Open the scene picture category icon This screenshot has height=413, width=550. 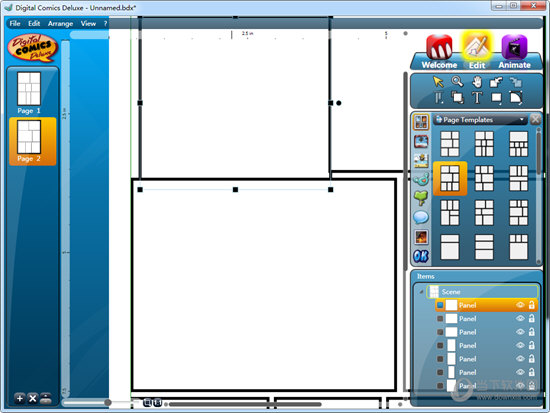pos(421,161)
